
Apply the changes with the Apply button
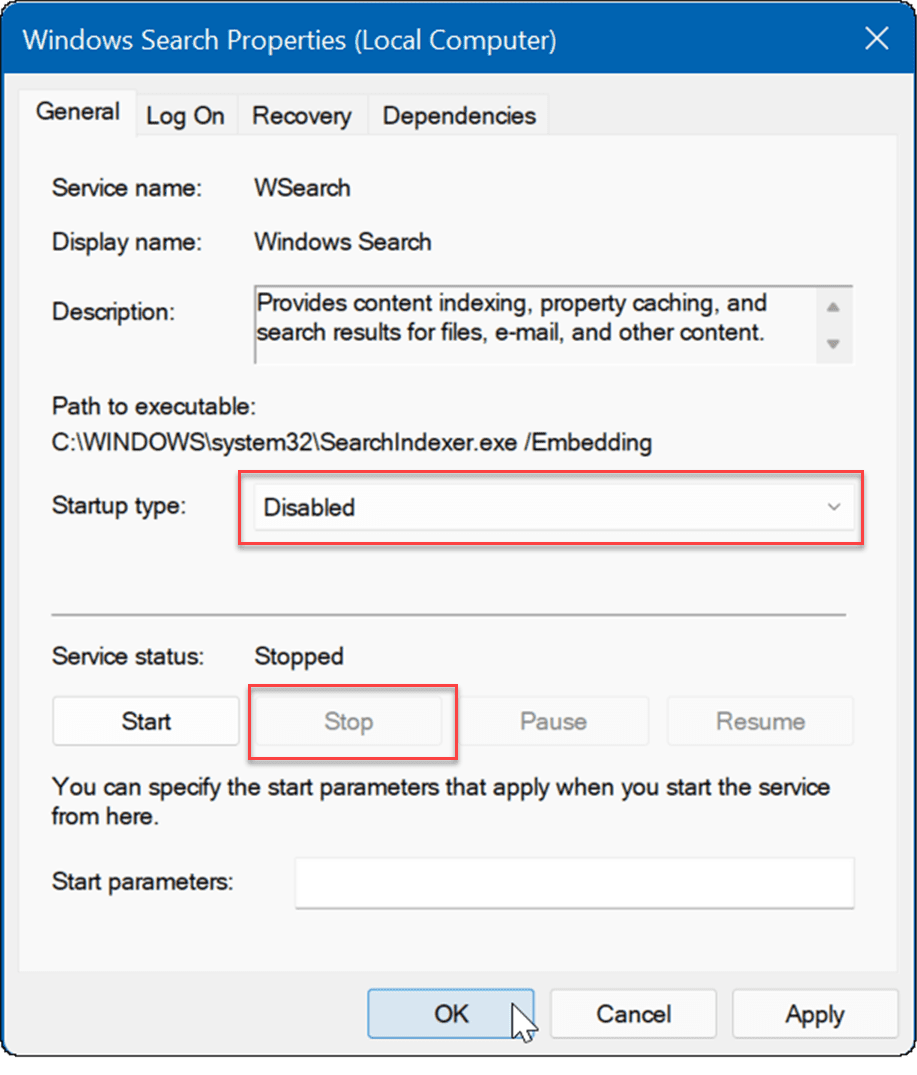(x=814, y=1014)
